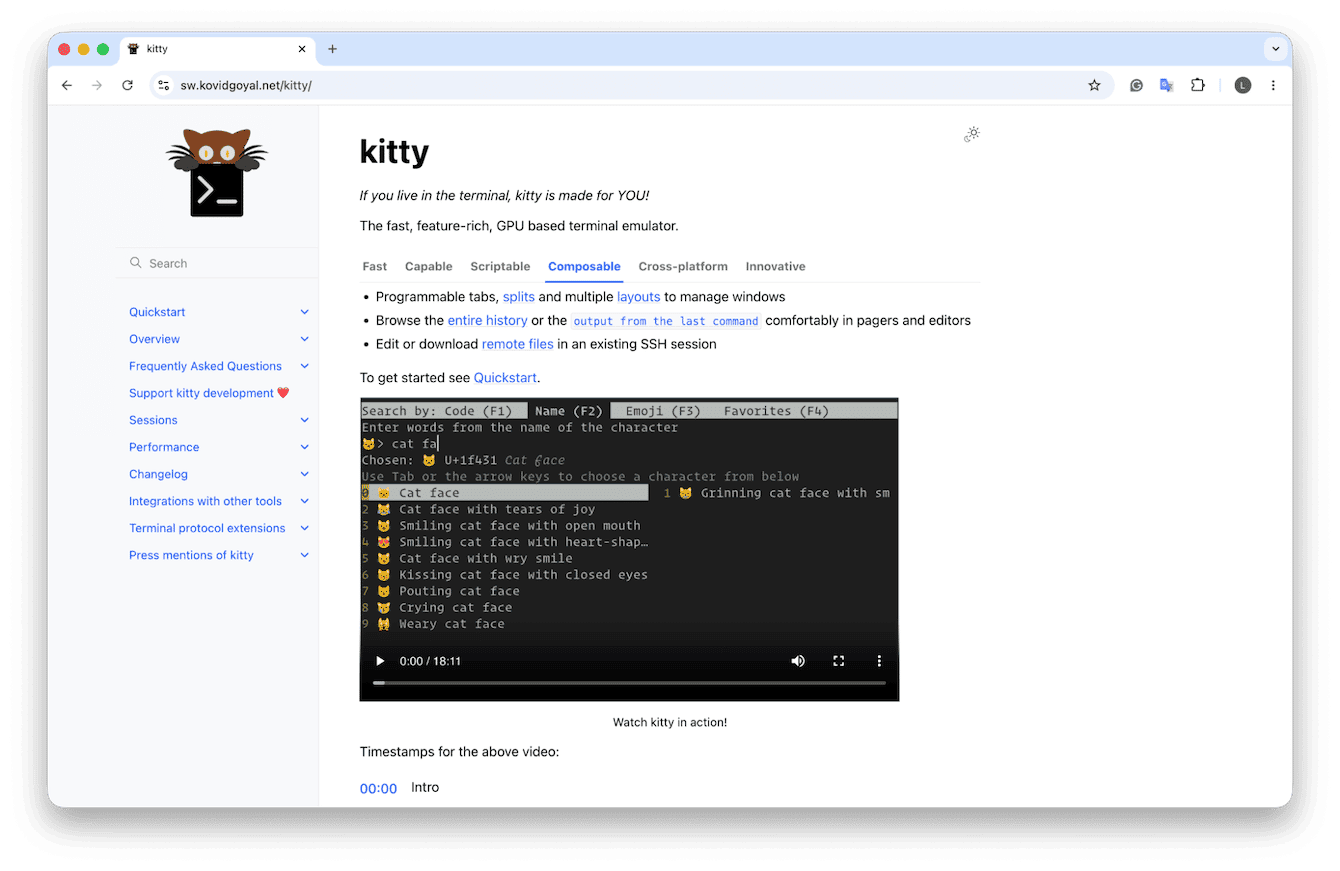Open the Grammarly extension icon
The image size is (1340, 871).
point(1136,86)
